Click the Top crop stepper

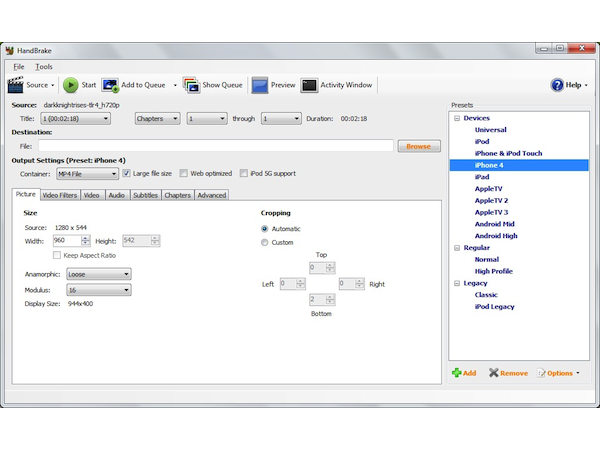(330, 267)
